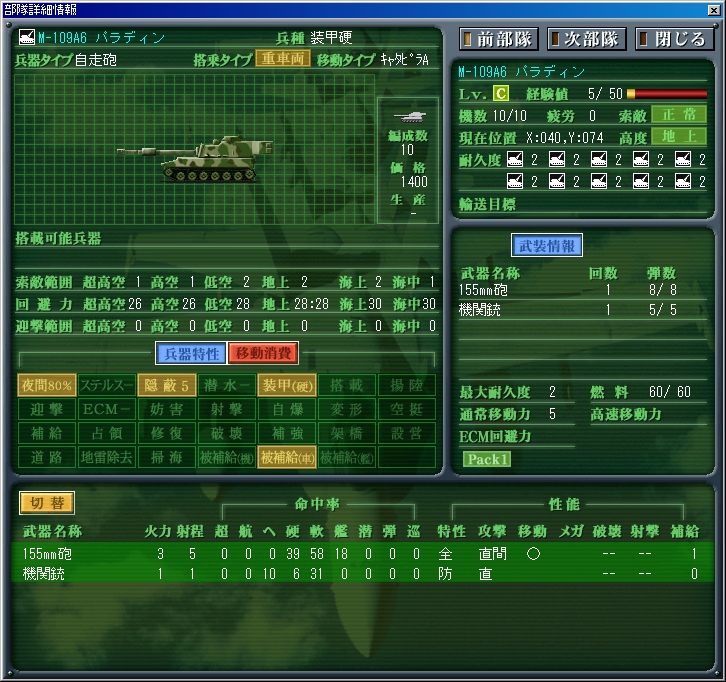Click the price value 1400

pos(414,181)
